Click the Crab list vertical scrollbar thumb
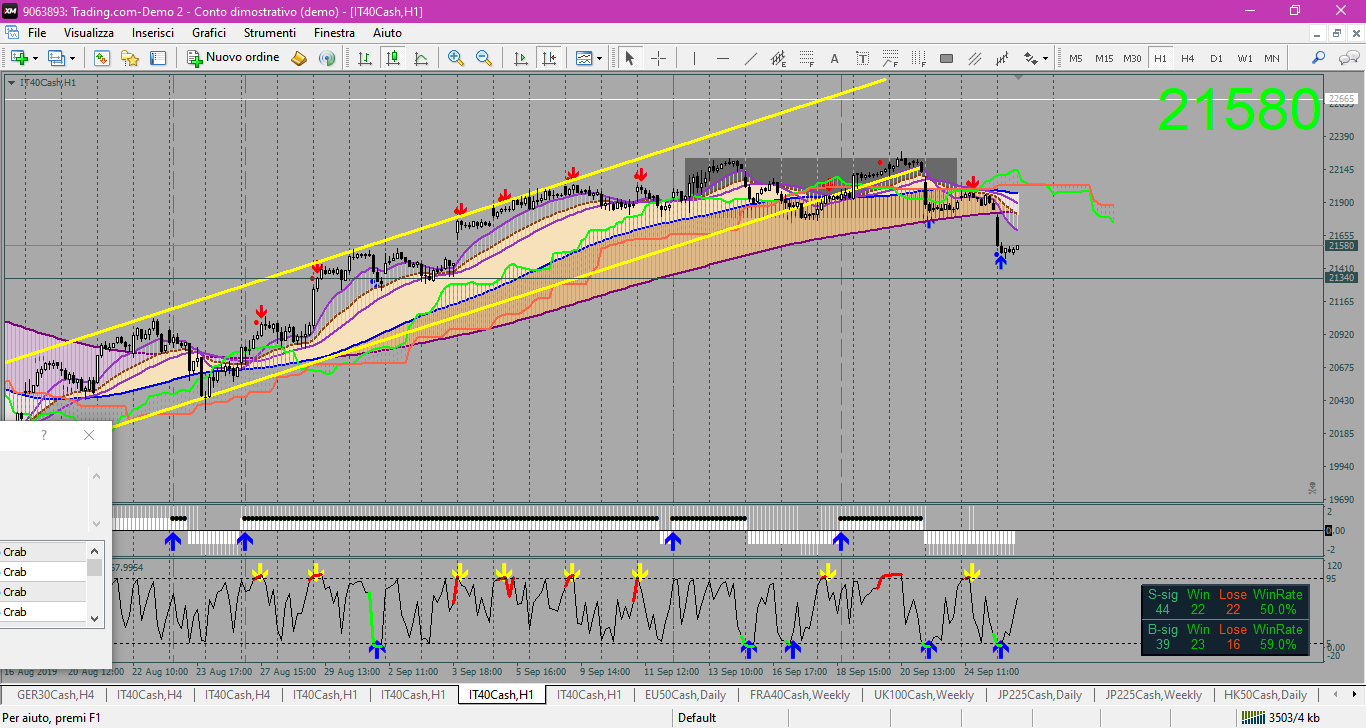1366x728 pixels. point(96,567)
